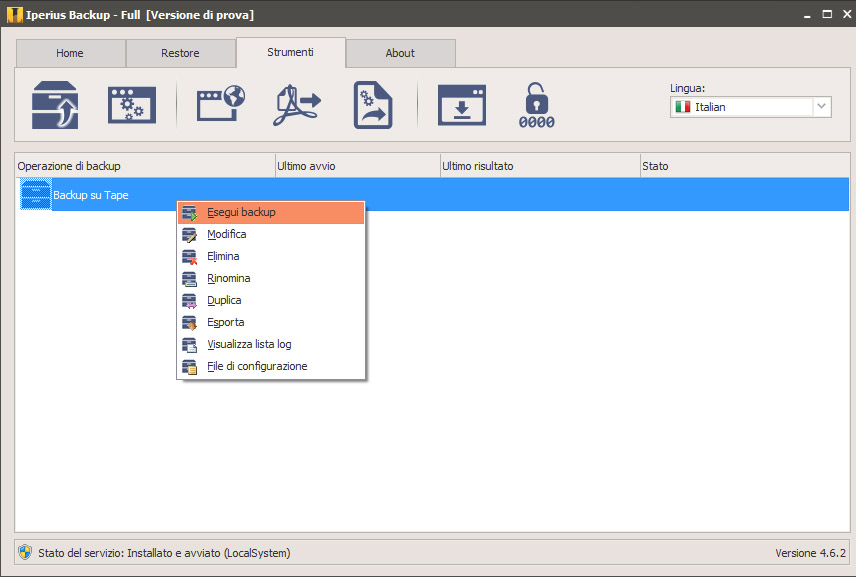Click the Ultimo risultato column header
The width and height of the screenshot is (856, 577).
click(540, 166)
